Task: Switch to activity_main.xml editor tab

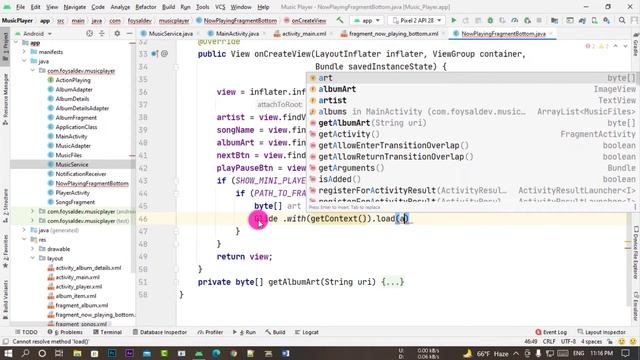Action: (304, 33)
